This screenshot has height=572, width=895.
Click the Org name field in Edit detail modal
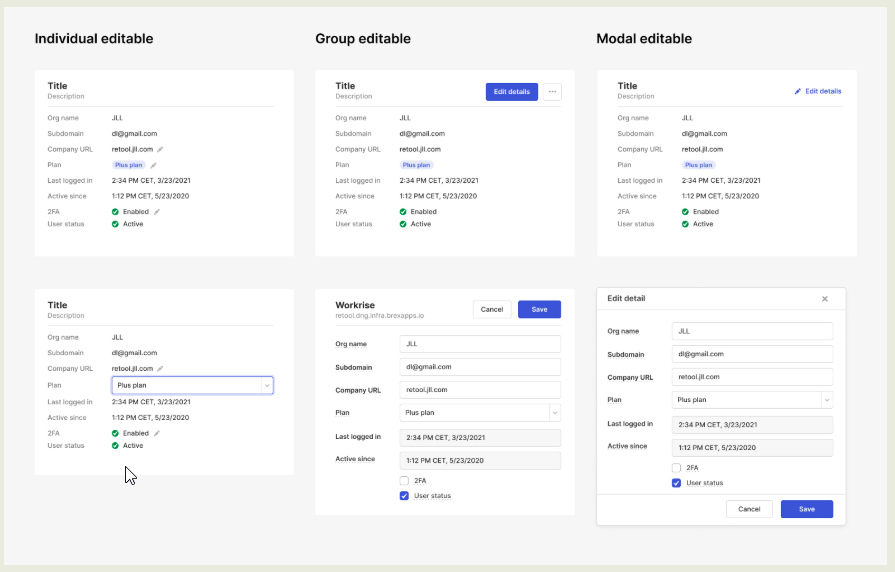(x=752, y=331)
